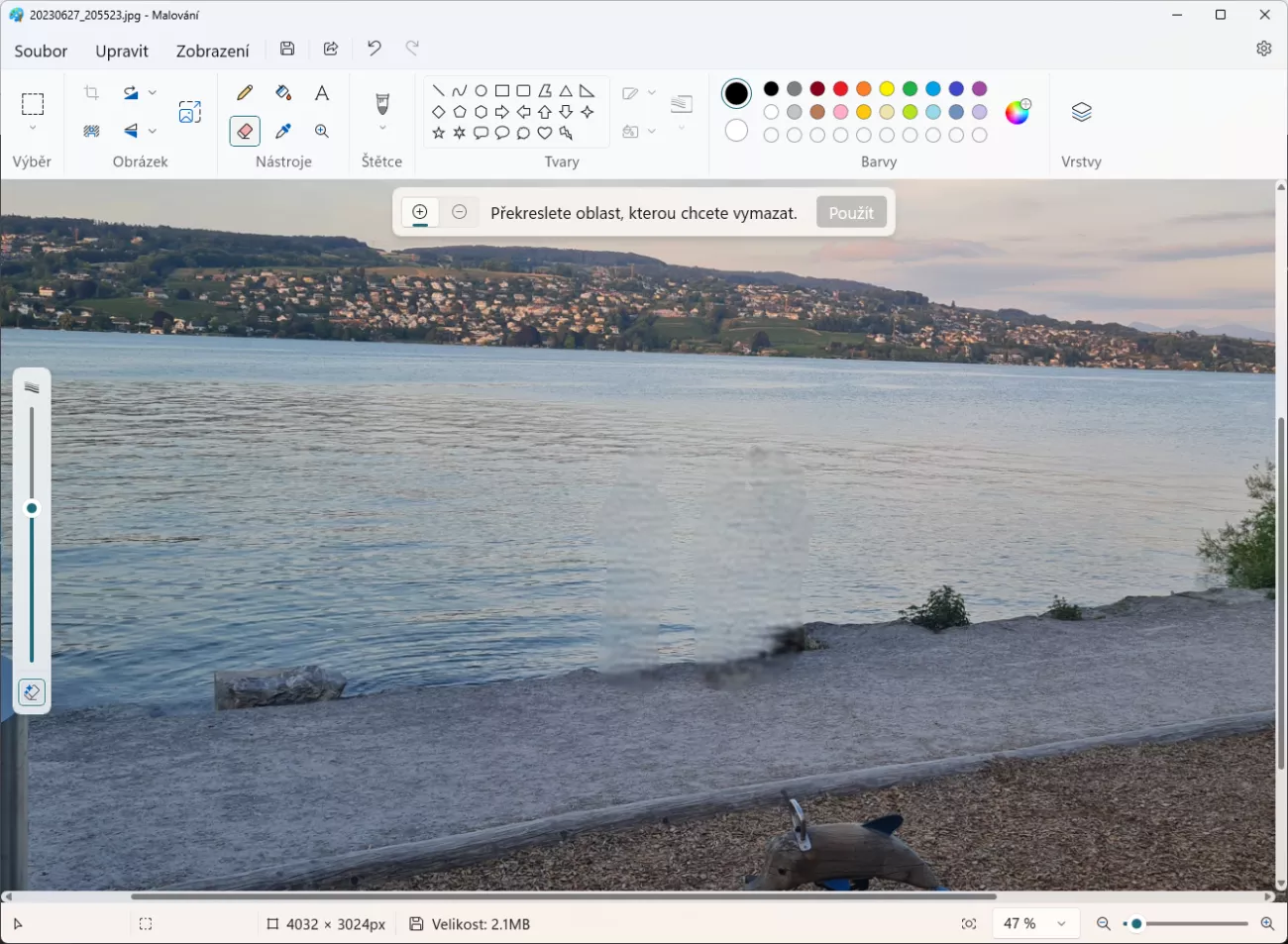Image resolution: width=1288 pixels, height=944 pixels.
Task: Click the Použít button
Action: 851,212
